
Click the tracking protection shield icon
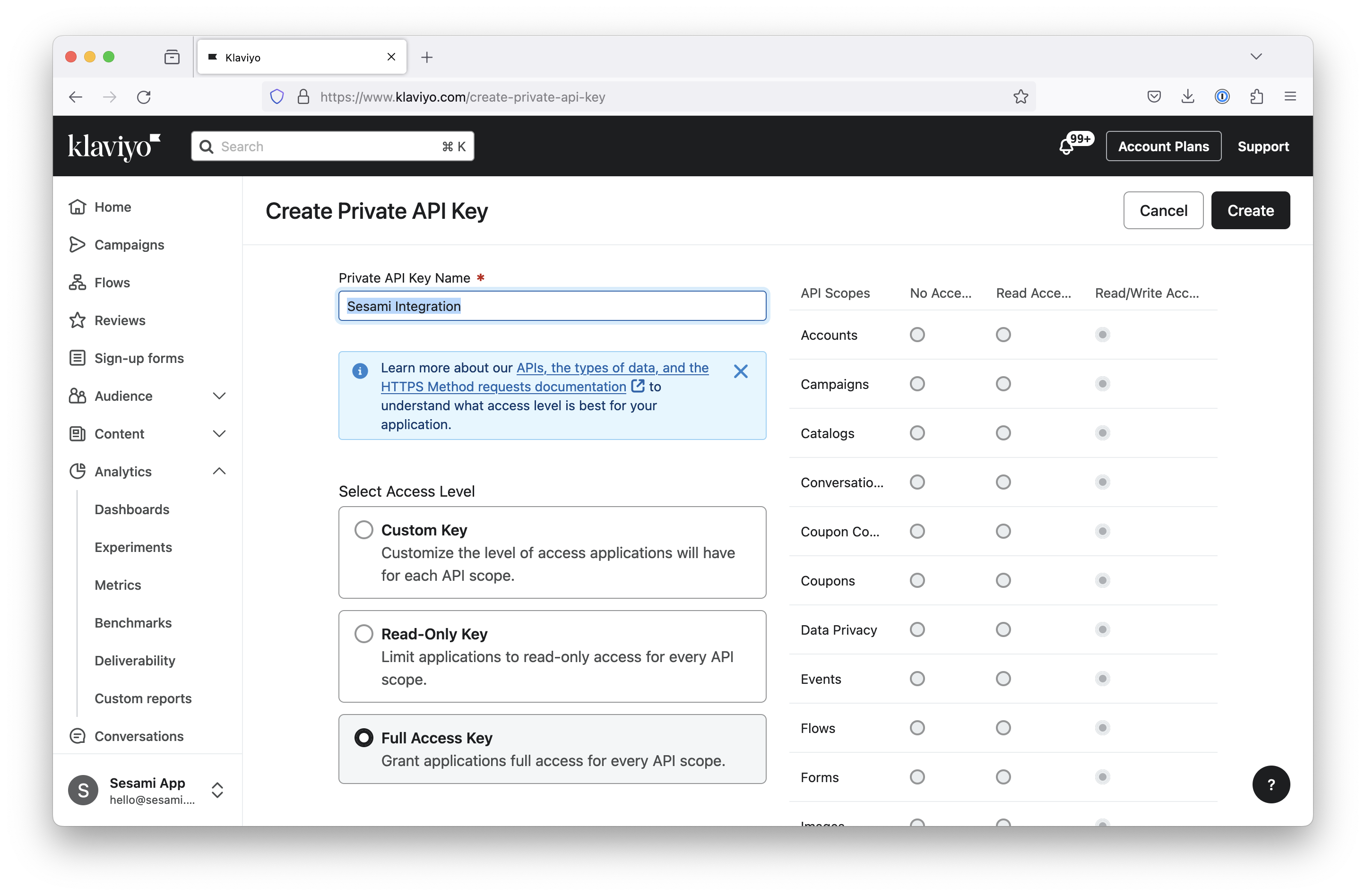click(x=277, y=96)
